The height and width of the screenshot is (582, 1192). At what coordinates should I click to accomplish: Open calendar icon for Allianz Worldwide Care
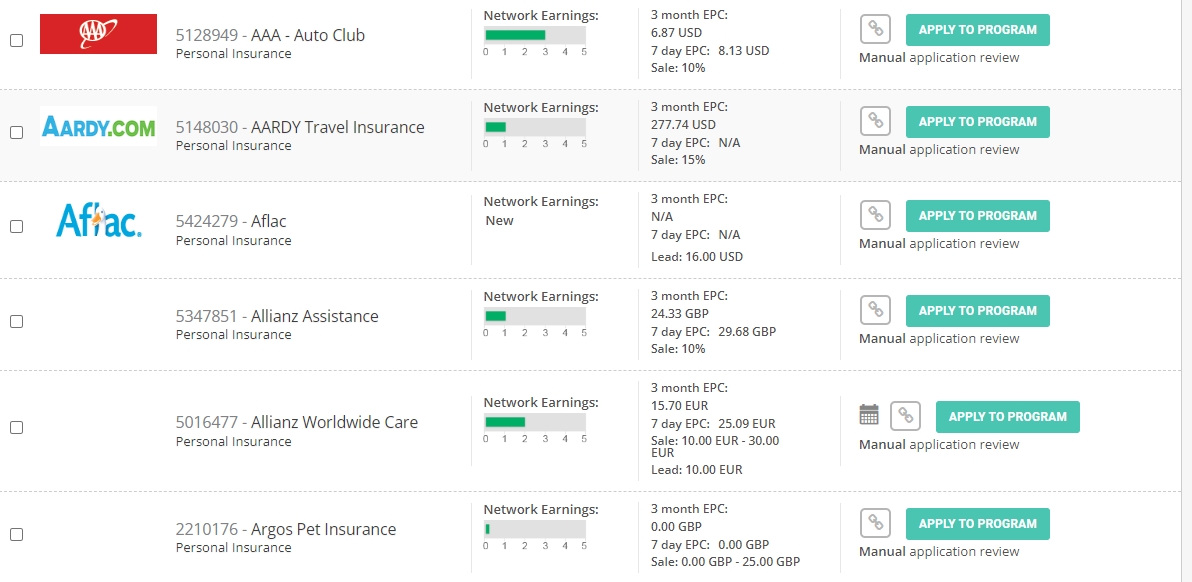click(869, 415)
